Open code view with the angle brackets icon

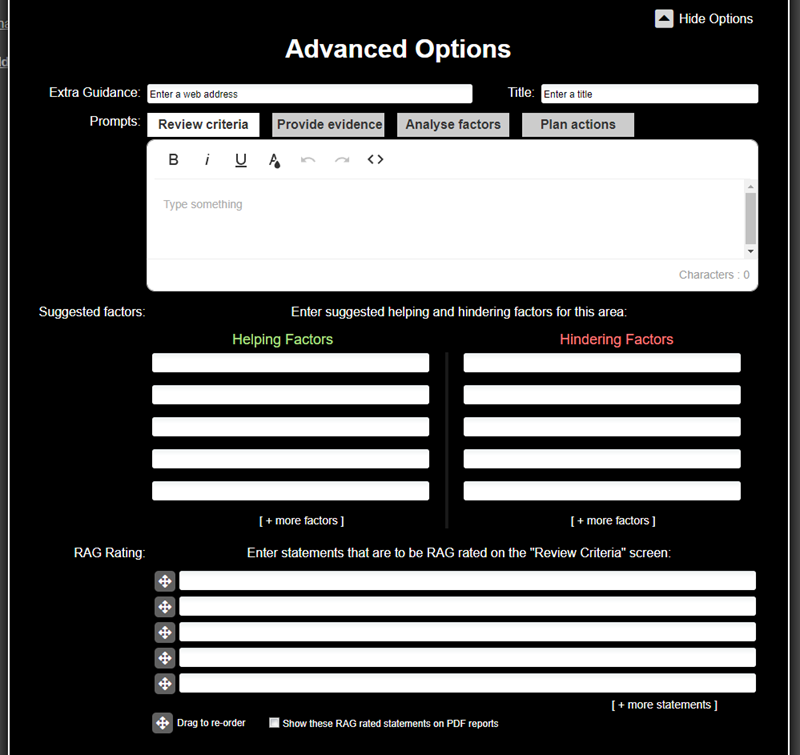point(376,159)
